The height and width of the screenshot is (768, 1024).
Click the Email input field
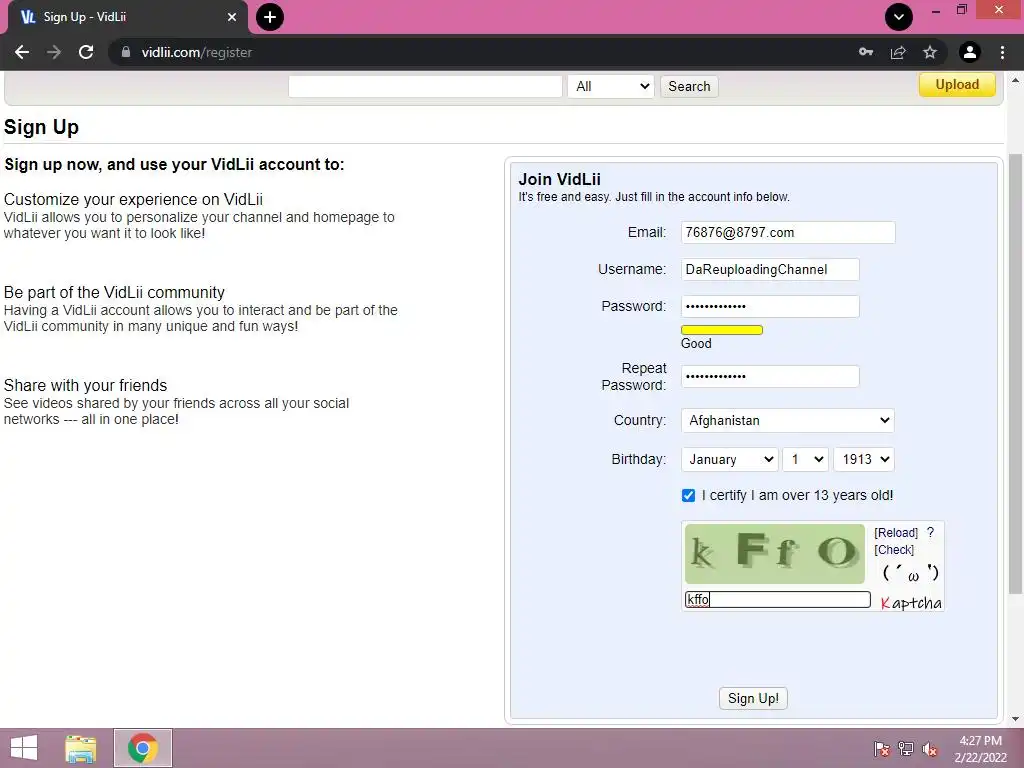tap(788, 232)
